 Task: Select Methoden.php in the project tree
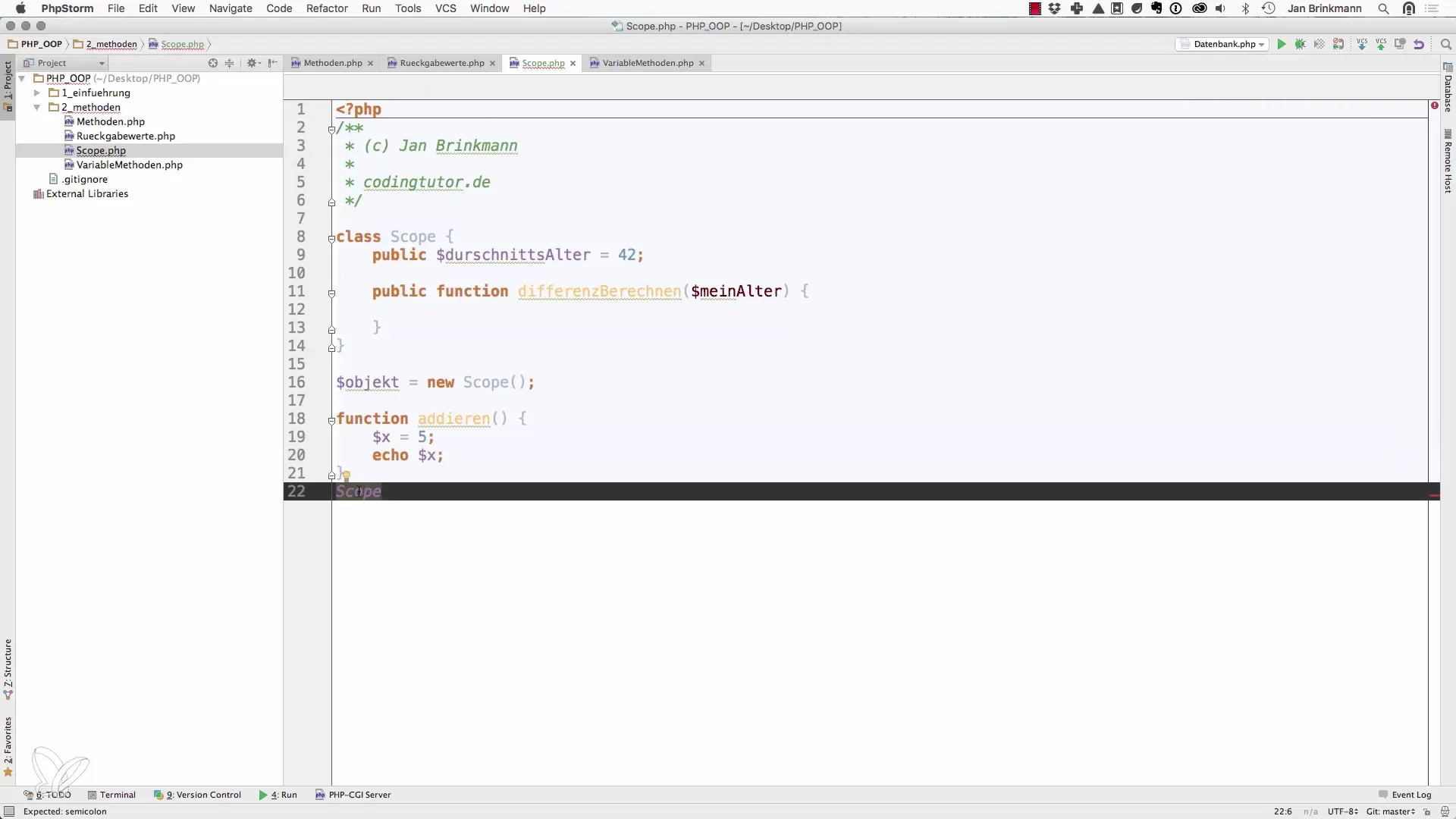click(x=111, y=121)
